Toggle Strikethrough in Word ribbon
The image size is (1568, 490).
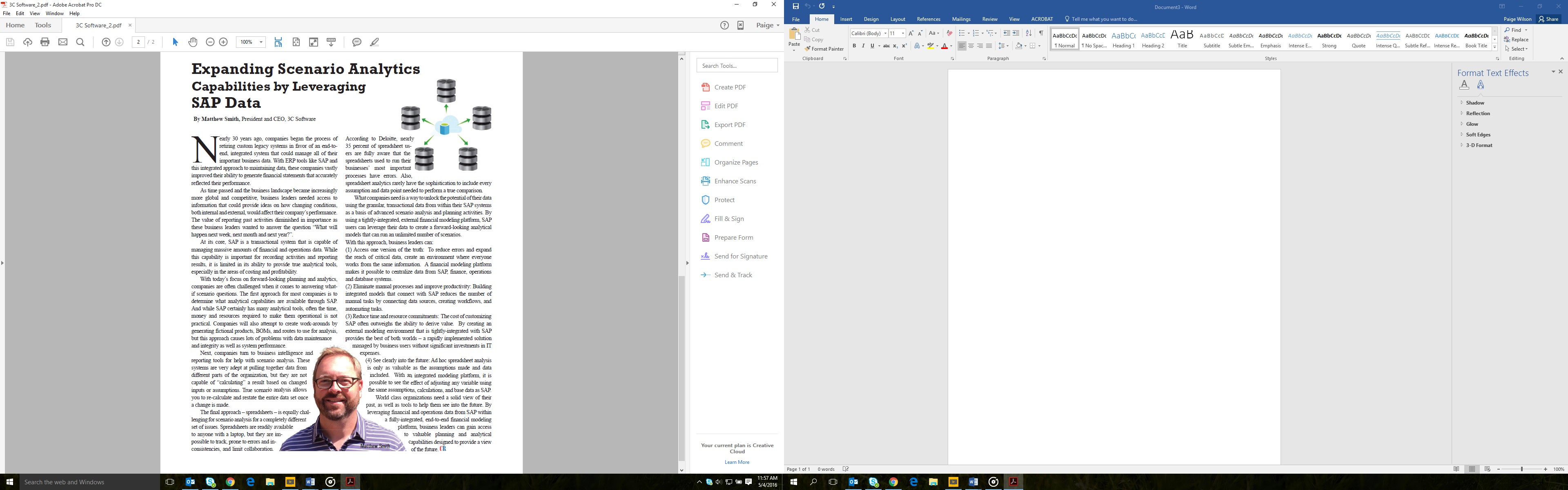click(x=886, y=46)
